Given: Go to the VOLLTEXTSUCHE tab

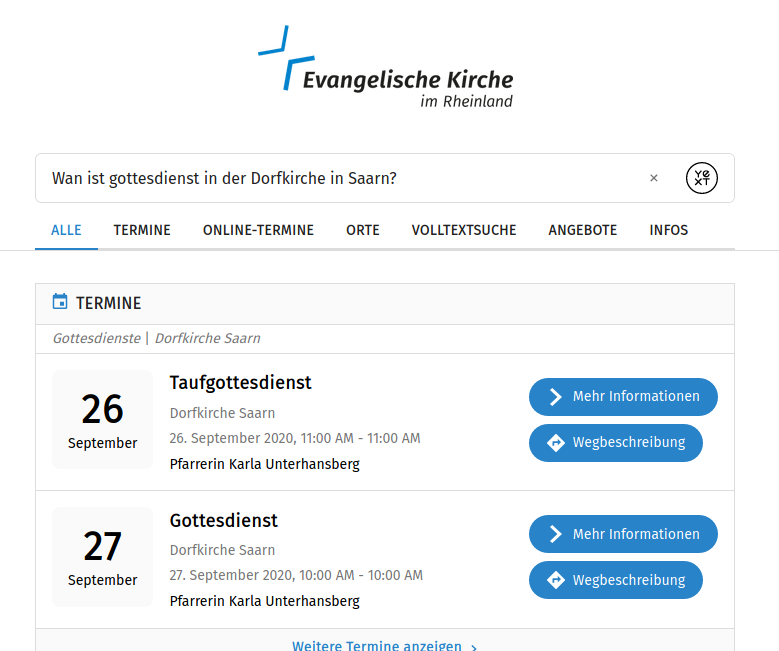Looking at the screenshot, I should [464, 230].
